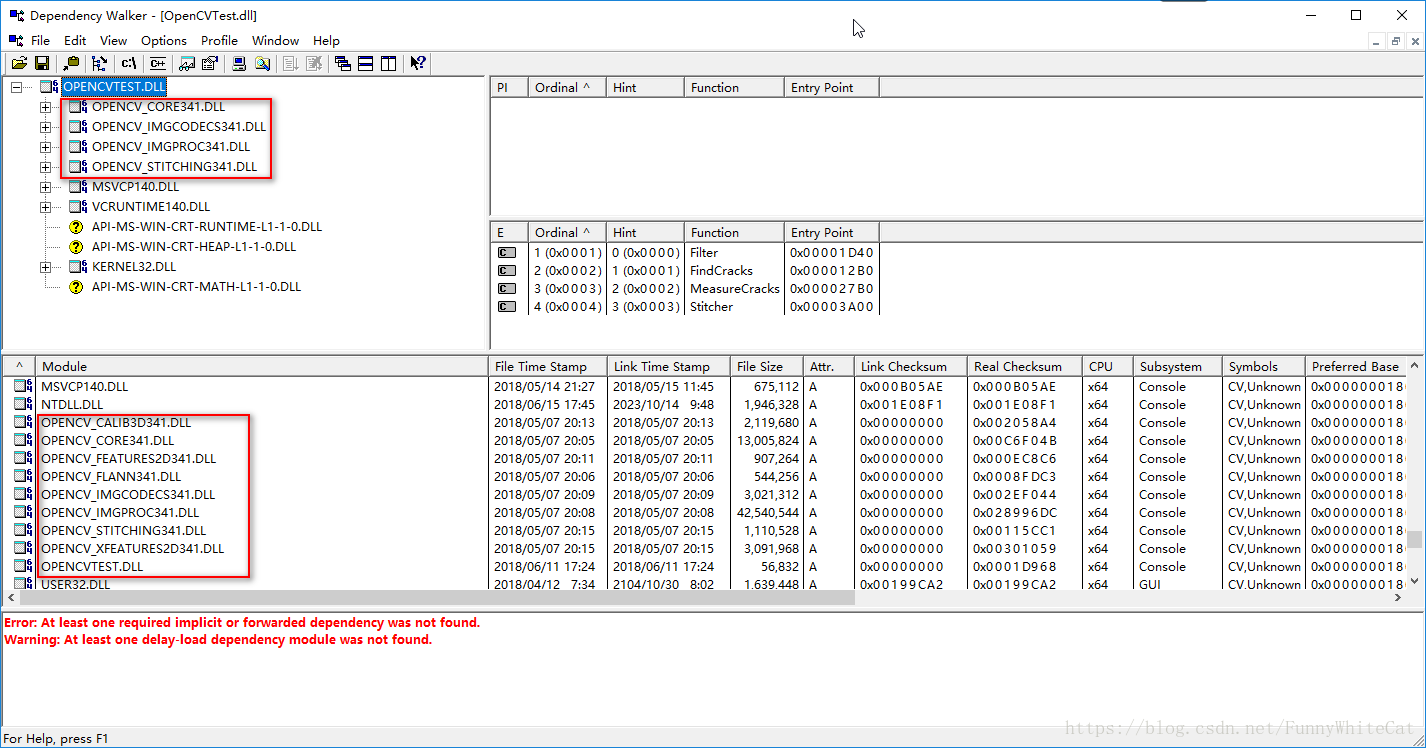Open the Edit menu
This screenshot has height=748, width=1426.
75,40
